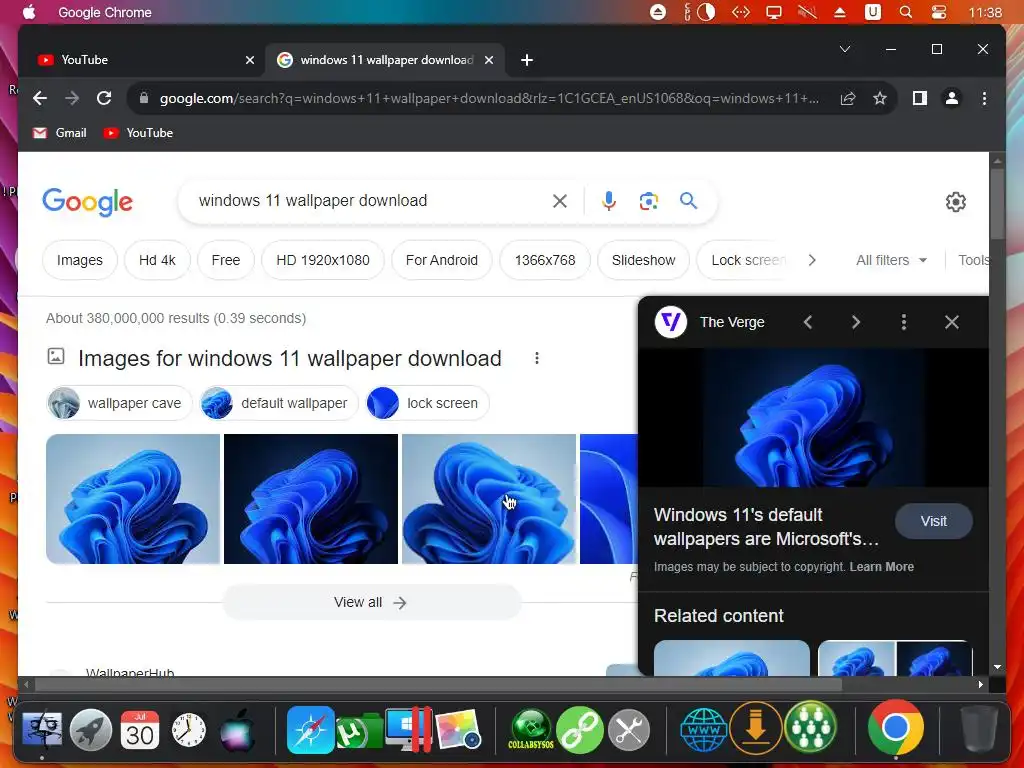Screen dimensions: 1024x768
Task: Apply the Hd 4k filter chip
Action: click(x=157, y=260)
